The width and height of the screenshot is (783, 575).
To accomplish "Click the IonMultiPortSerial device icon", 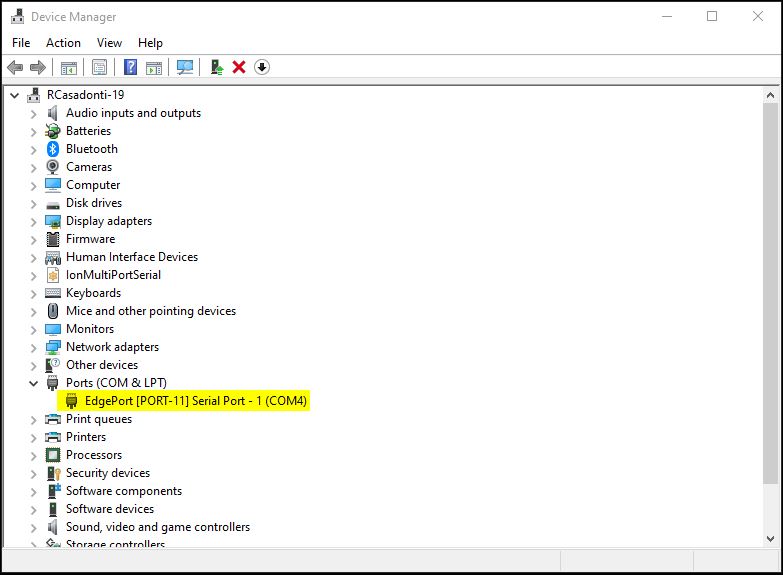I will pyautogui.click(x=53, y=275).
